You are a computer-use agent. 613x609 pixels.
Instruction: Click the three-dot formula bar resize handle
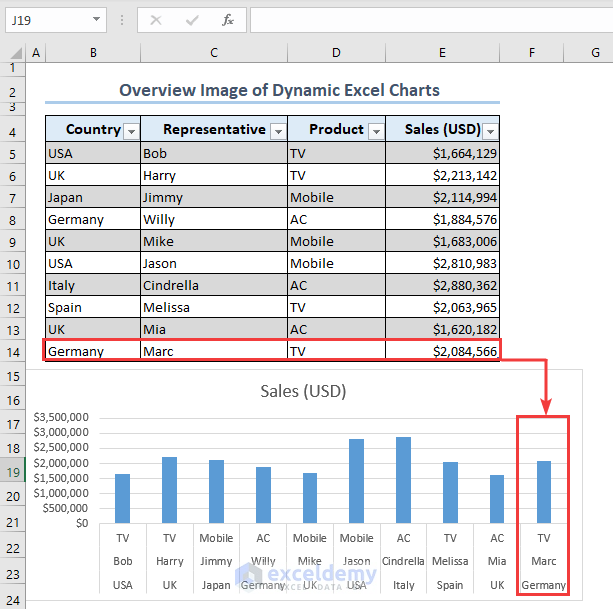click(x=121, y=19)
